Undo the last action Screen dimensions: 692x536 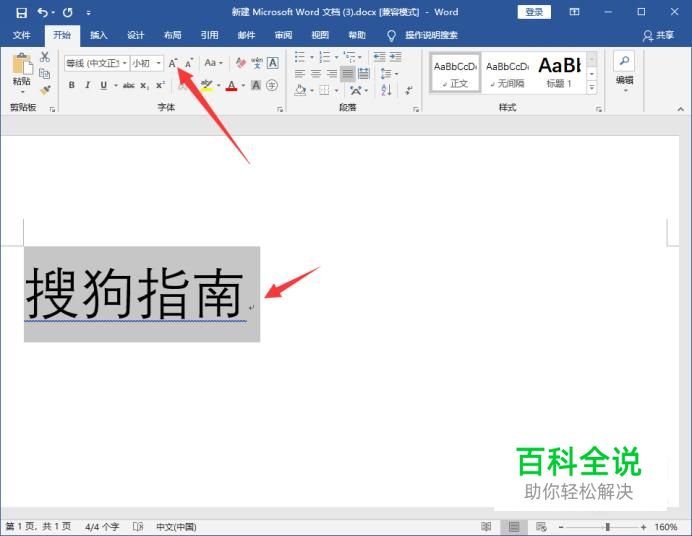click(x=42, y=12)
